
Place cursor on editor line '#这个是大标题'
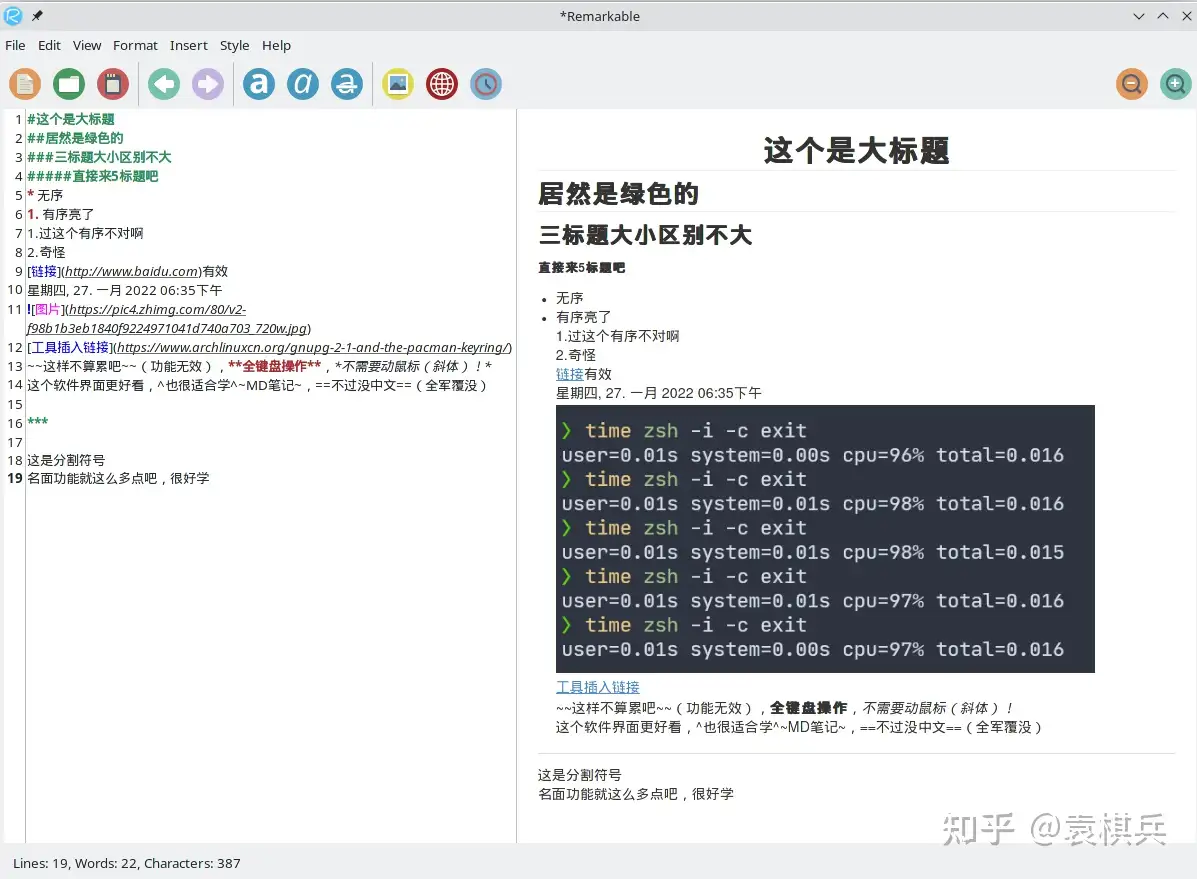(71, 119)
